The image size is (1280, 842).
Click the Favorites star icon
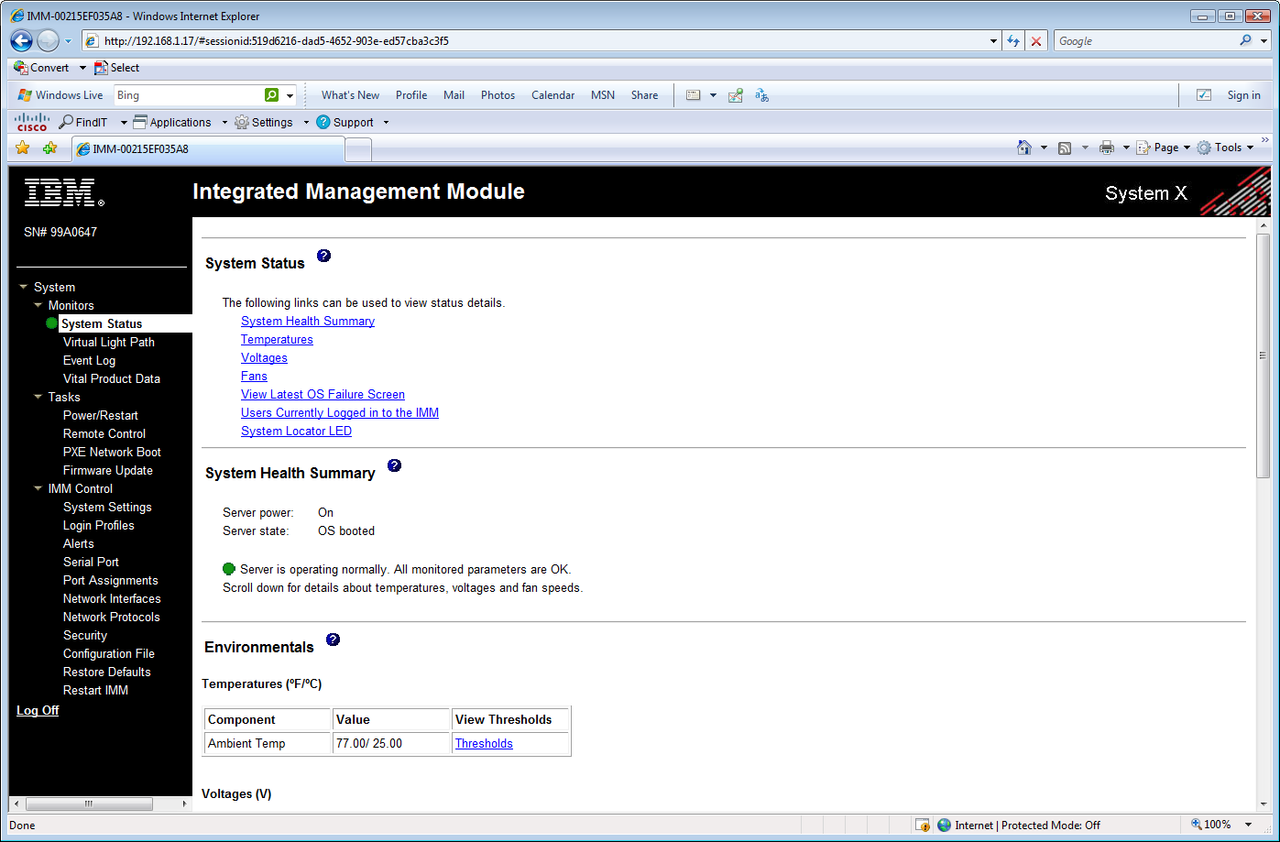[x=22, y=148]
